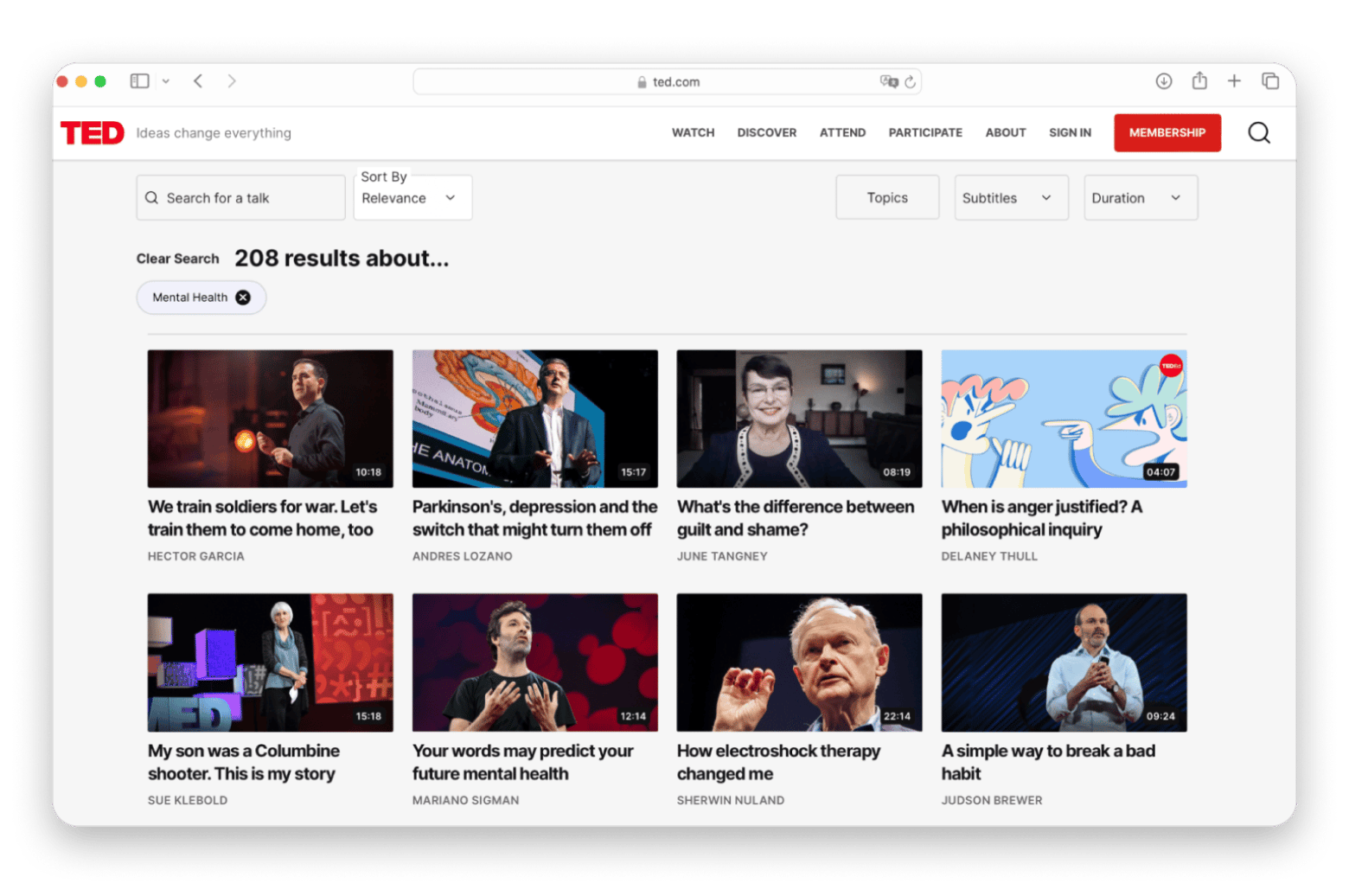Open the electroshock therapy talk thumbnail
The height and width of the screenshot is (896, 1349).
point(798,662)
